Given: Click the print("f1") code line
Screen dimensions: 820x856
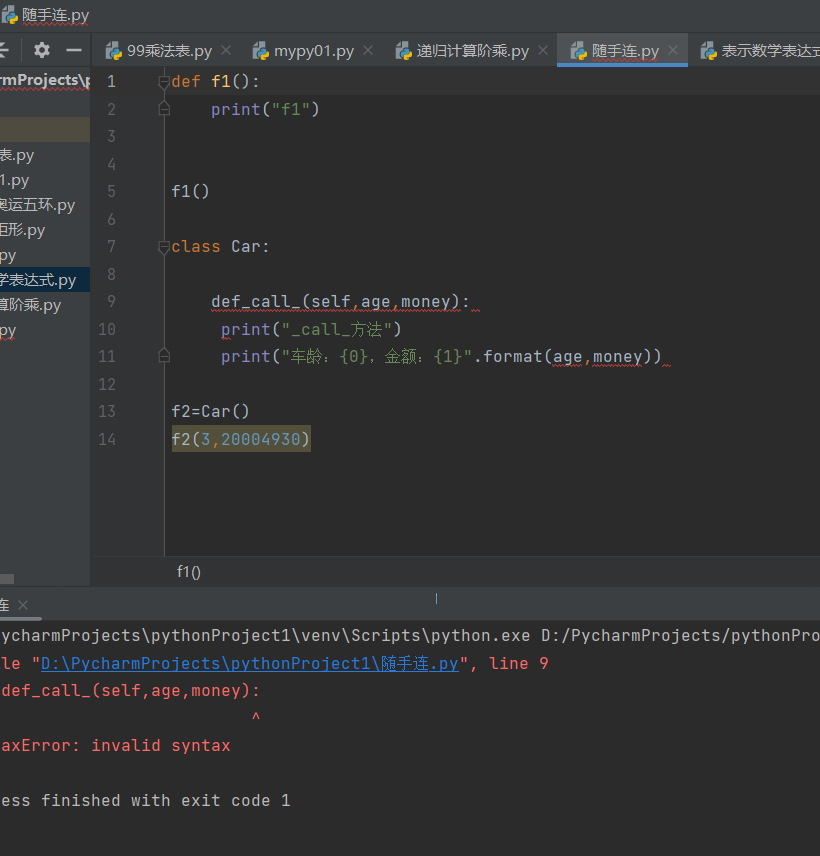Looking at the screenshot, I should tap(265, 109).
